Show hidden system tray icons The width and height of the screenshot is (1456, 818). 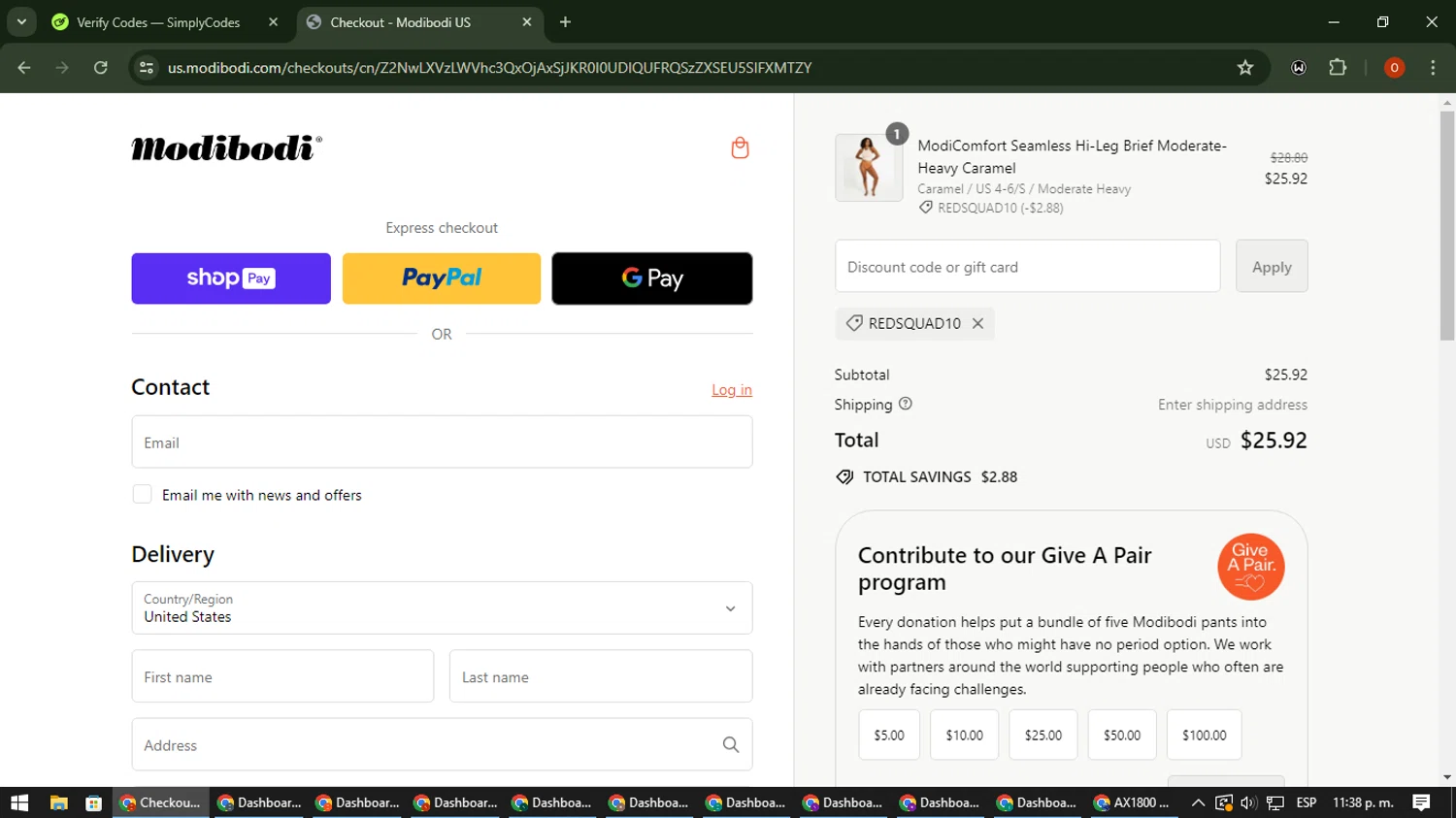click(x=1198, y=802)
